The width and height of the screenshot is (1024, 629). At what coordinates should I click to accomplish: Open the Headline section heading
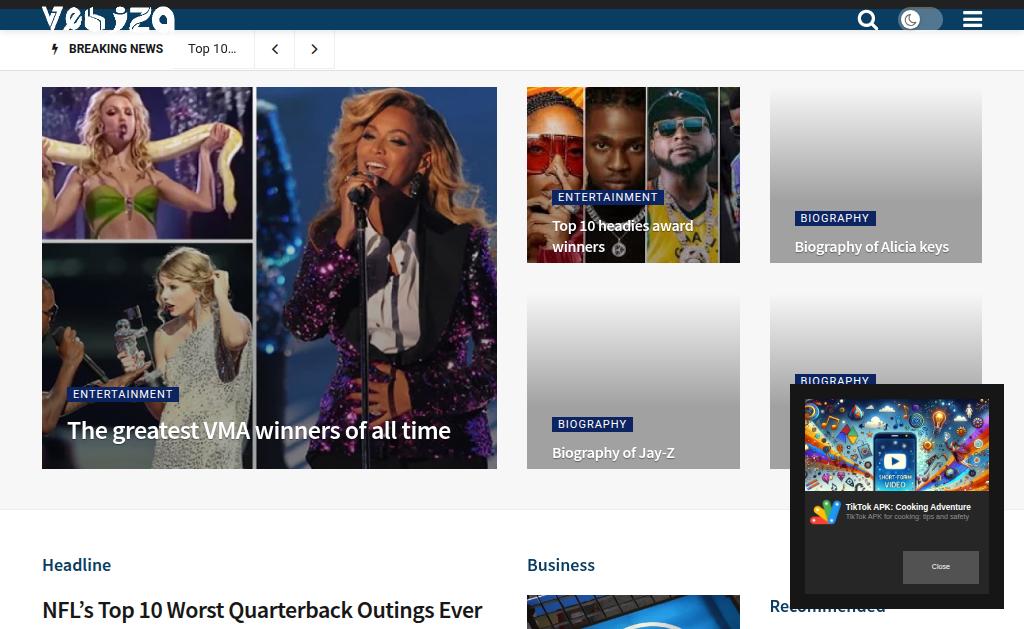(76, 565)
